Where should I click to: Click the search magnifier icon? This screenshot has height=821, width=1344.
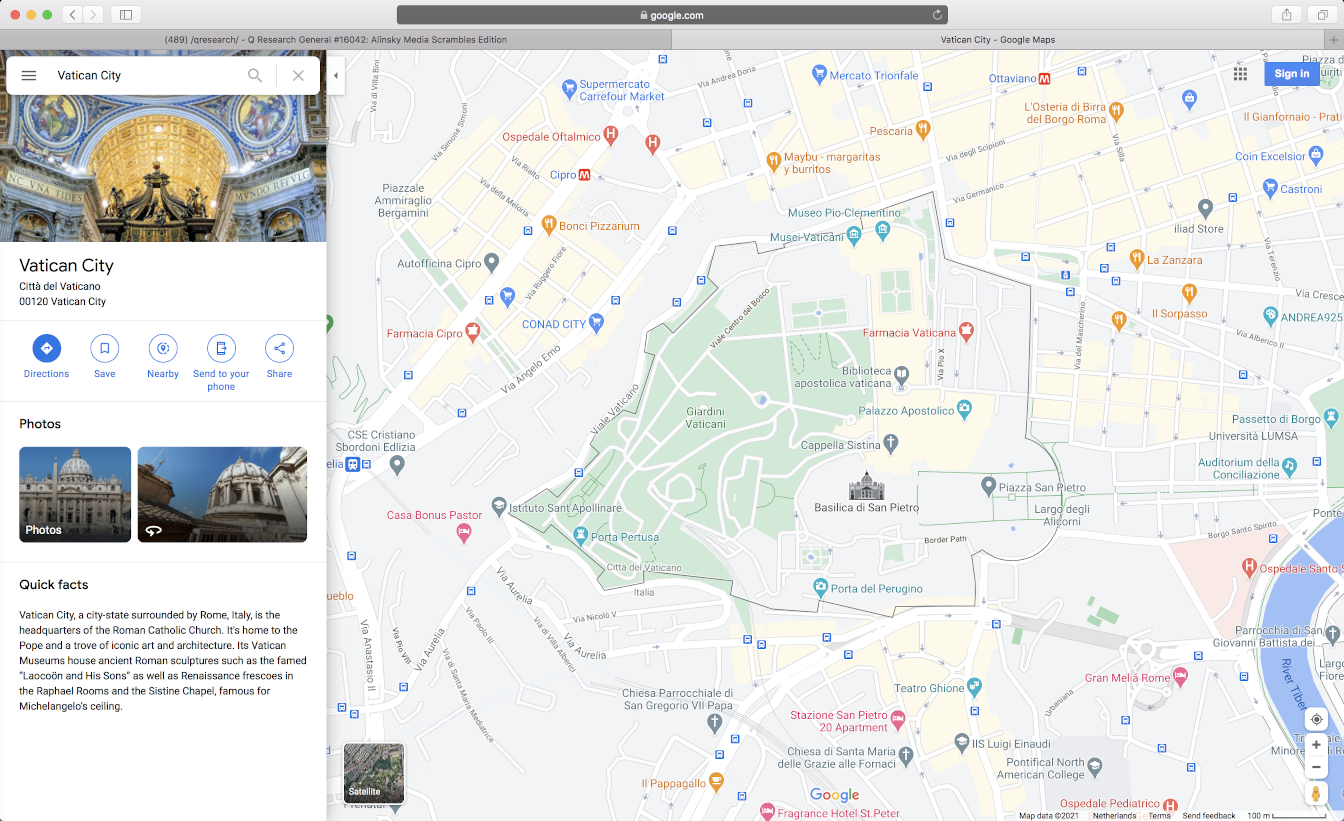(255, 75)
